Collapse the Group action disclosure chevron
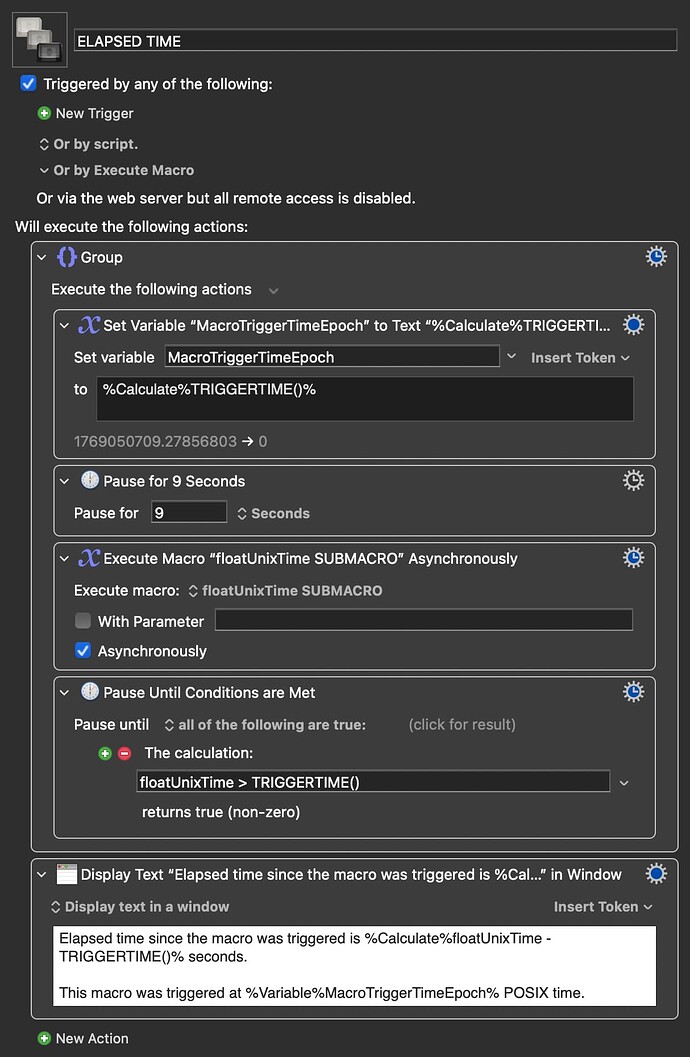This screenshot has width=690, height=1057. tap(42, 258)
